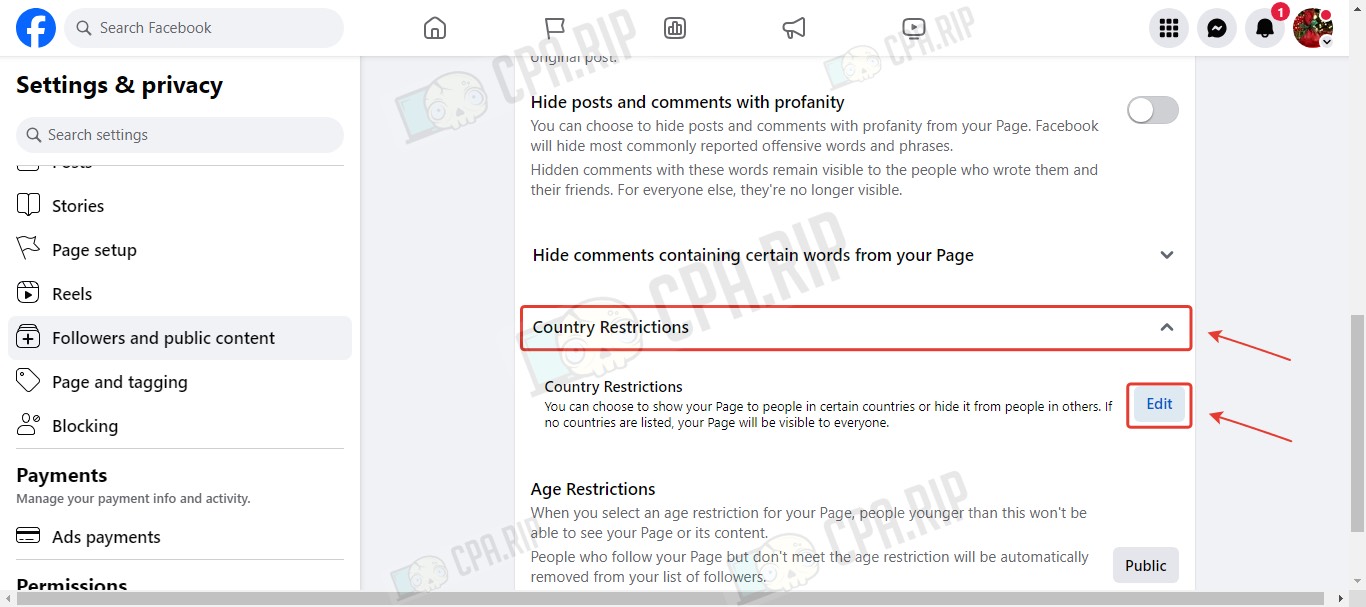Open the profile picture account menu
Viewport: 1366px width, 607px height.
click(x=1313, y=28)
